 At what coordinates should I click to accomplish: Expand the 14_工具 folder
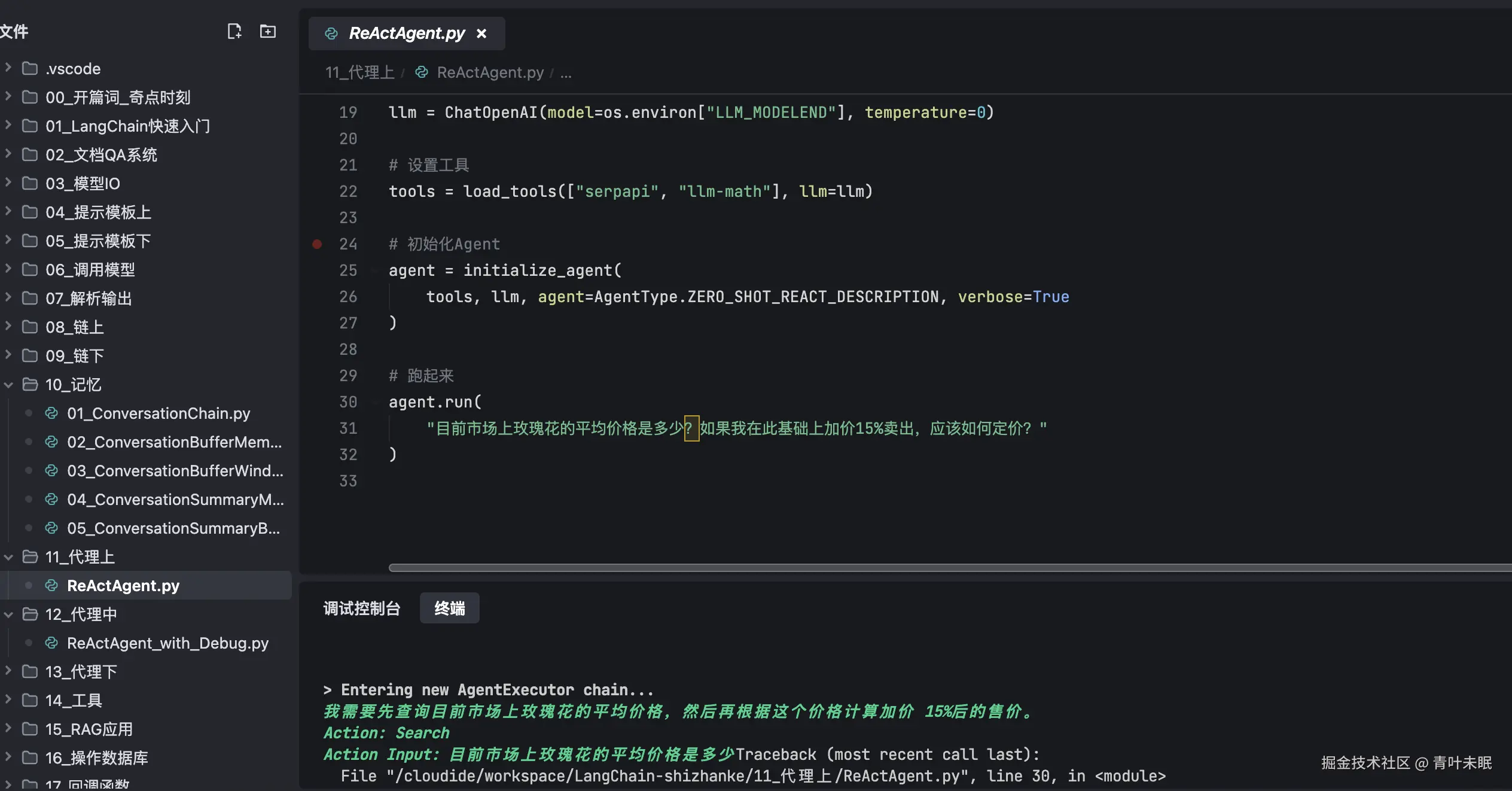click(x=8, y=700)
